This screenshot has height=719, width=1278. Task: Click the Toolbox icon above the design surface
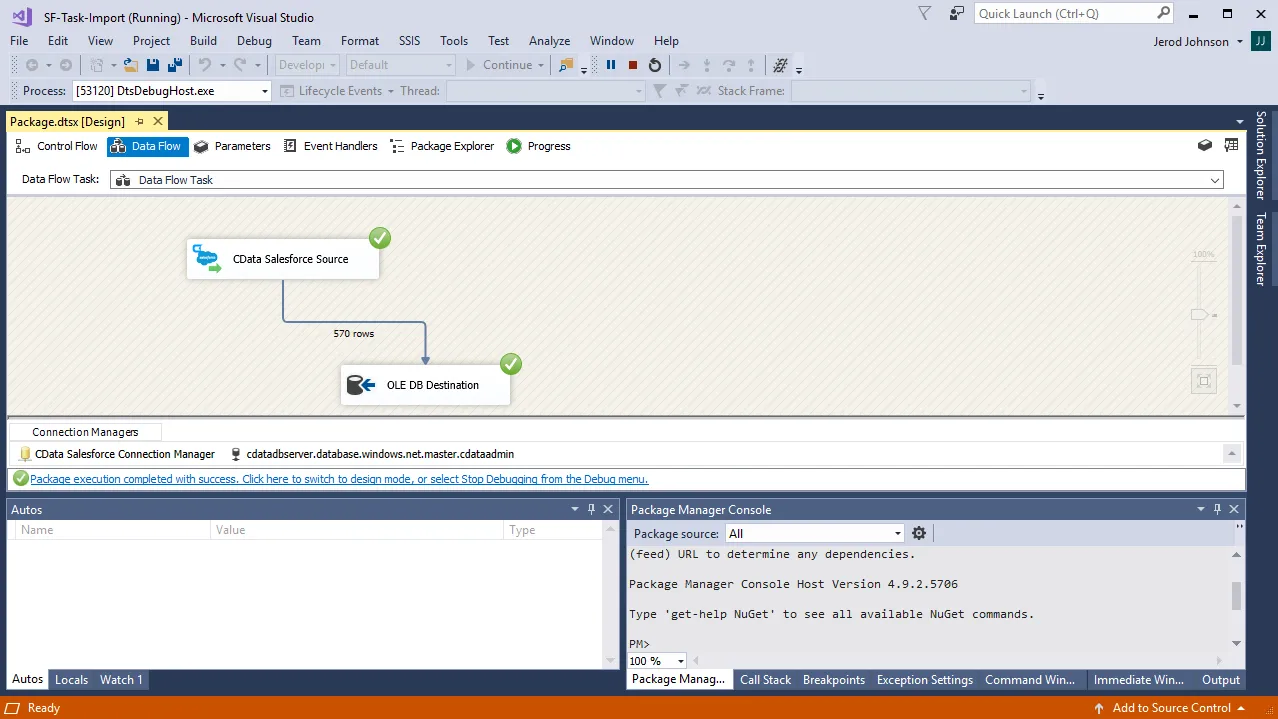point(1204,145)
